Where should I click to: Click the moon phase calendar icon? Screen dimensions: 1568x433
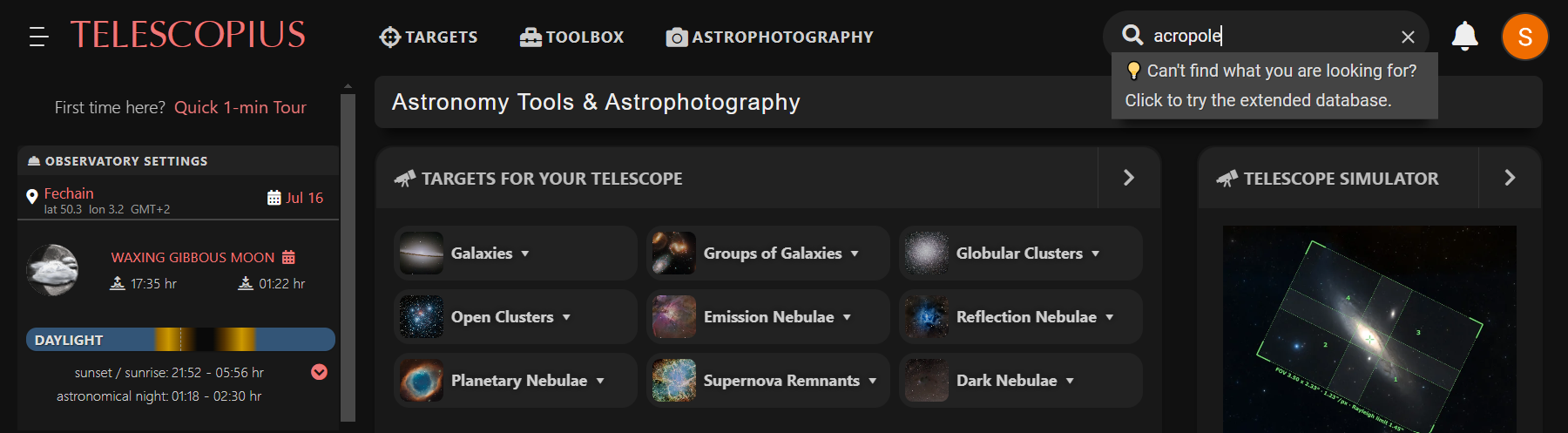coord(288,257)
